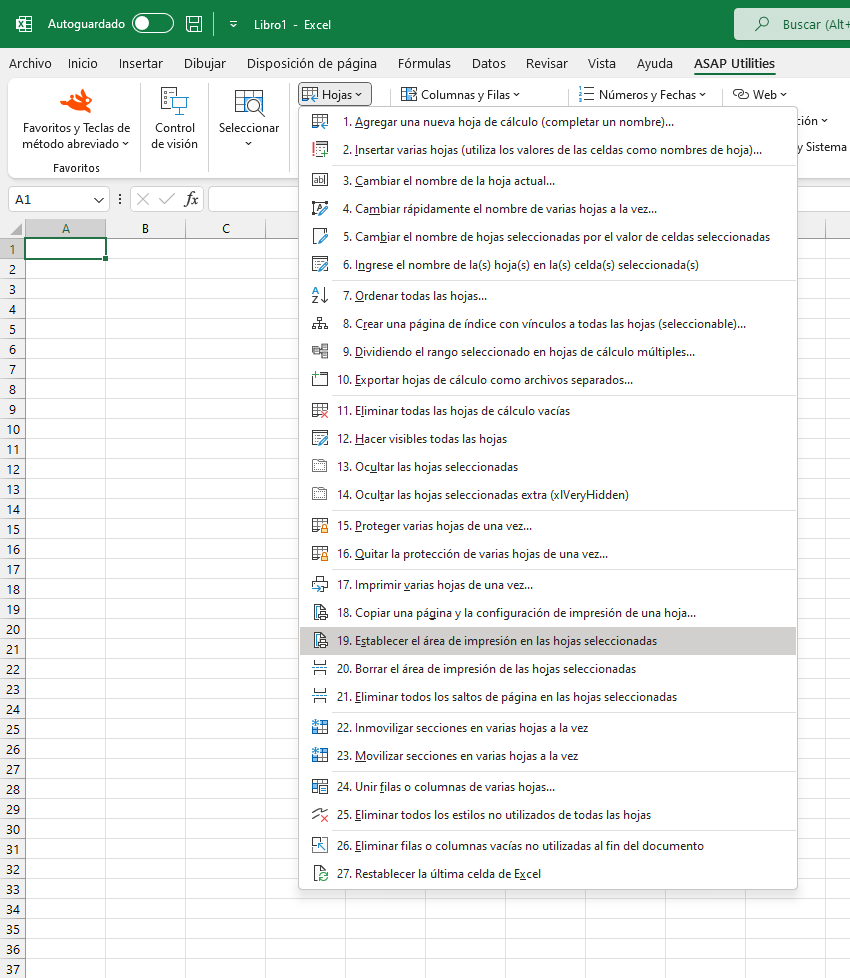Click icon for 'Restablecer la última celda de Excel'

click(x=320, y=873)
